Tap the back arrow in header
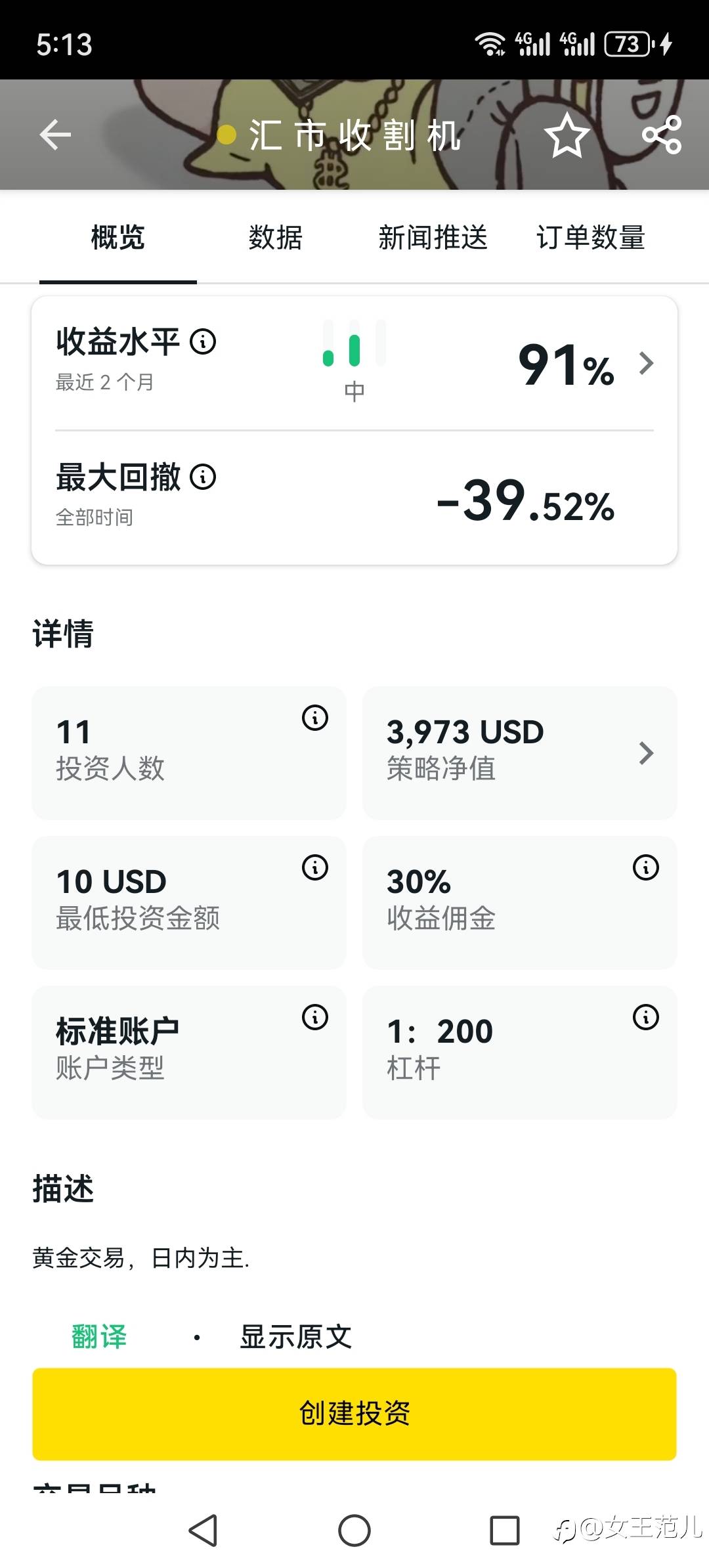The image size is (709, 1568). click(x=55, y=135)
